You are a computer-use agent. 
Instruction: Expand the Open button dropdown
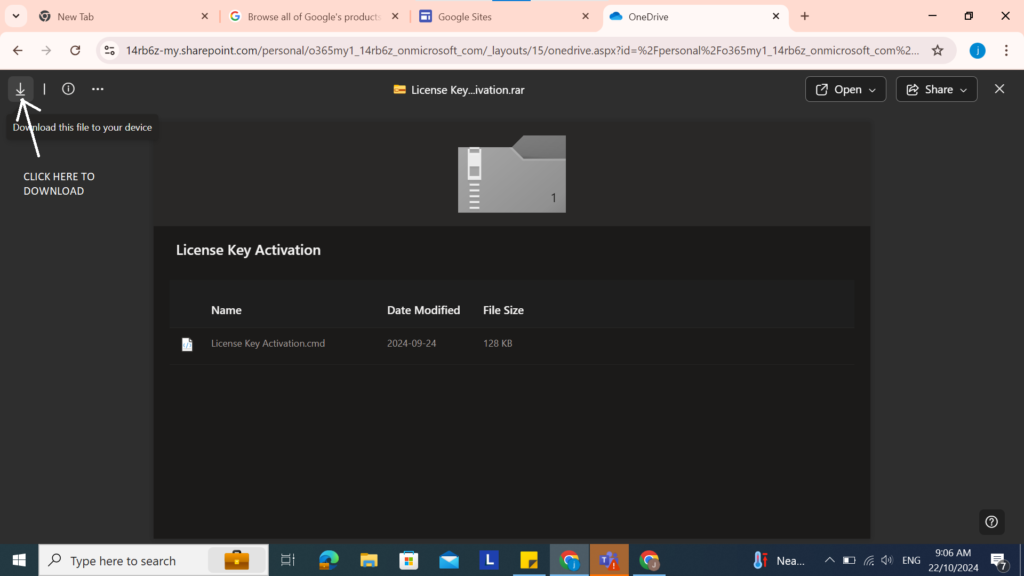click(845, 89)
